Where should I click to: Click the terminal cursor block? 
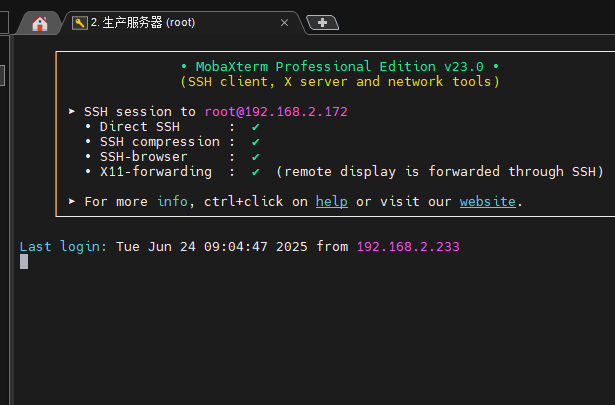[x=24, y=262]
